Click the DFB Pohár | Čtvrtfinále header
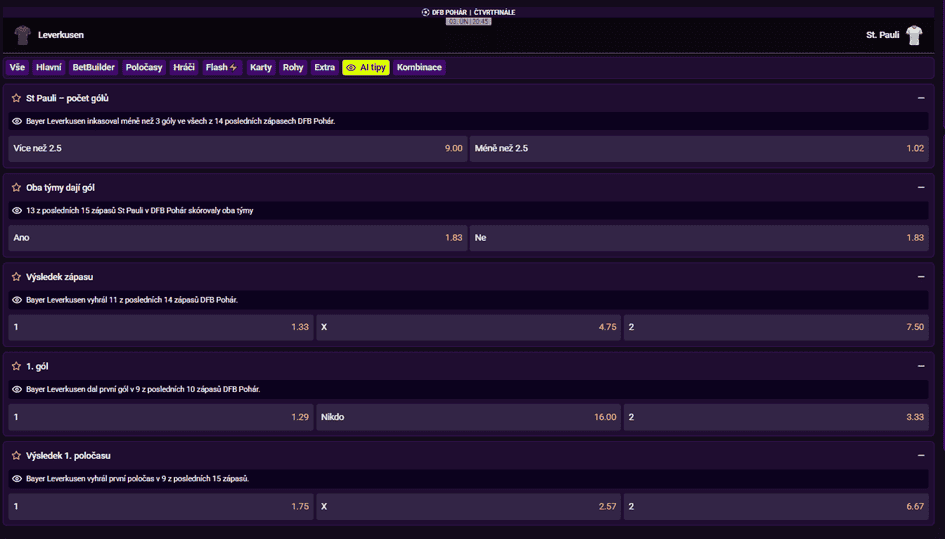This screenshot has height=539, width=945. (473, 12)
